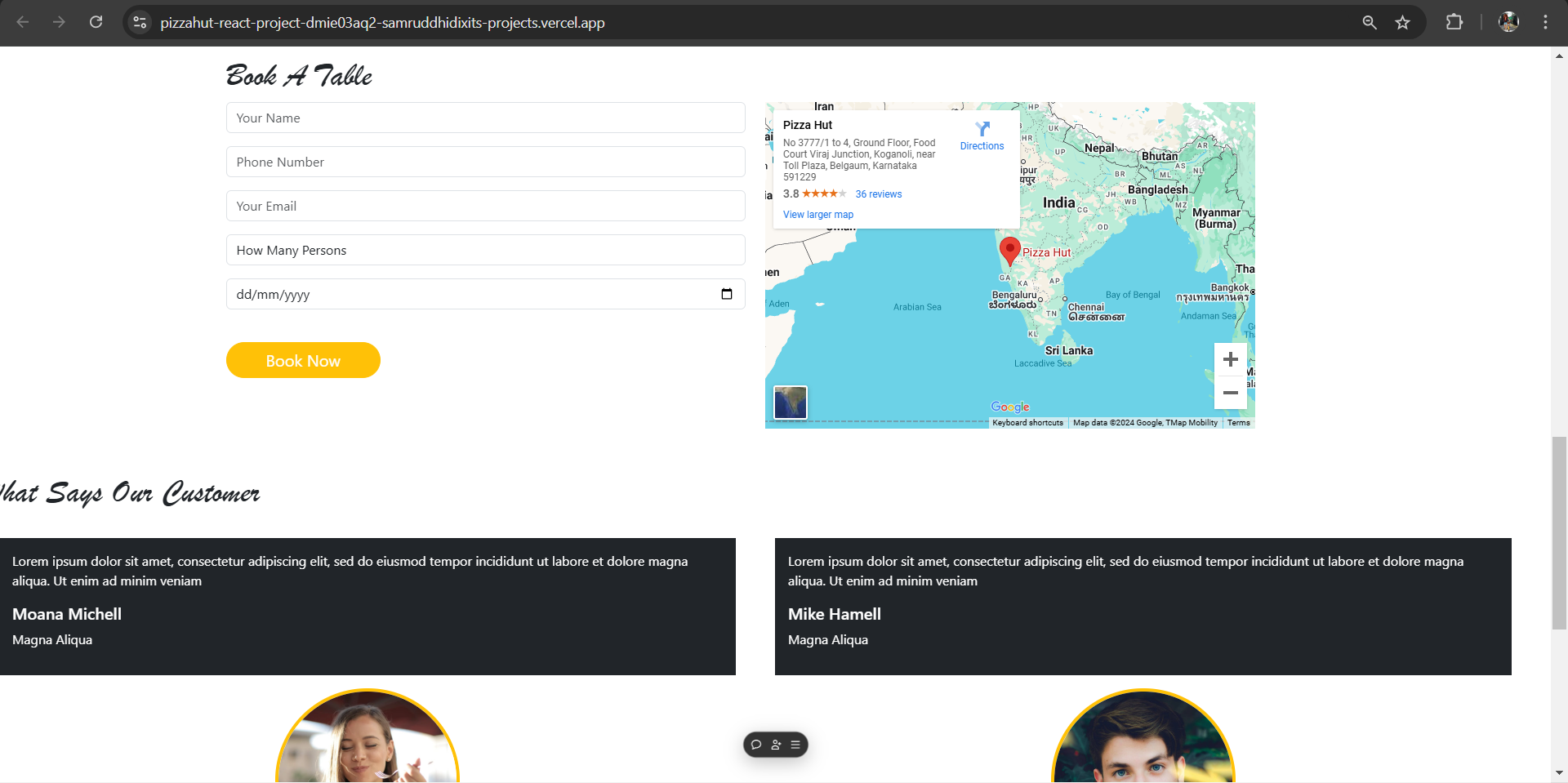The image size is (1568, 783).
Task: Open the date picker calendar icon
Action: 726,294
